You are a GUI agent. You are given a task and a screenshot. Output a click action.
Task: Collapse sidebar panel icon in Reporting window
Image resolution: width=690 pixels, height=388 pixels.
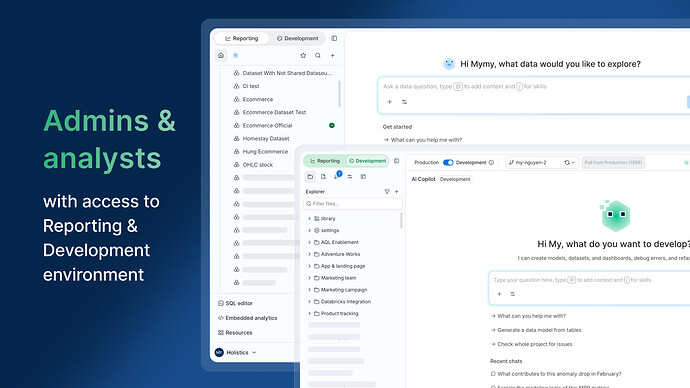(334, 38)
